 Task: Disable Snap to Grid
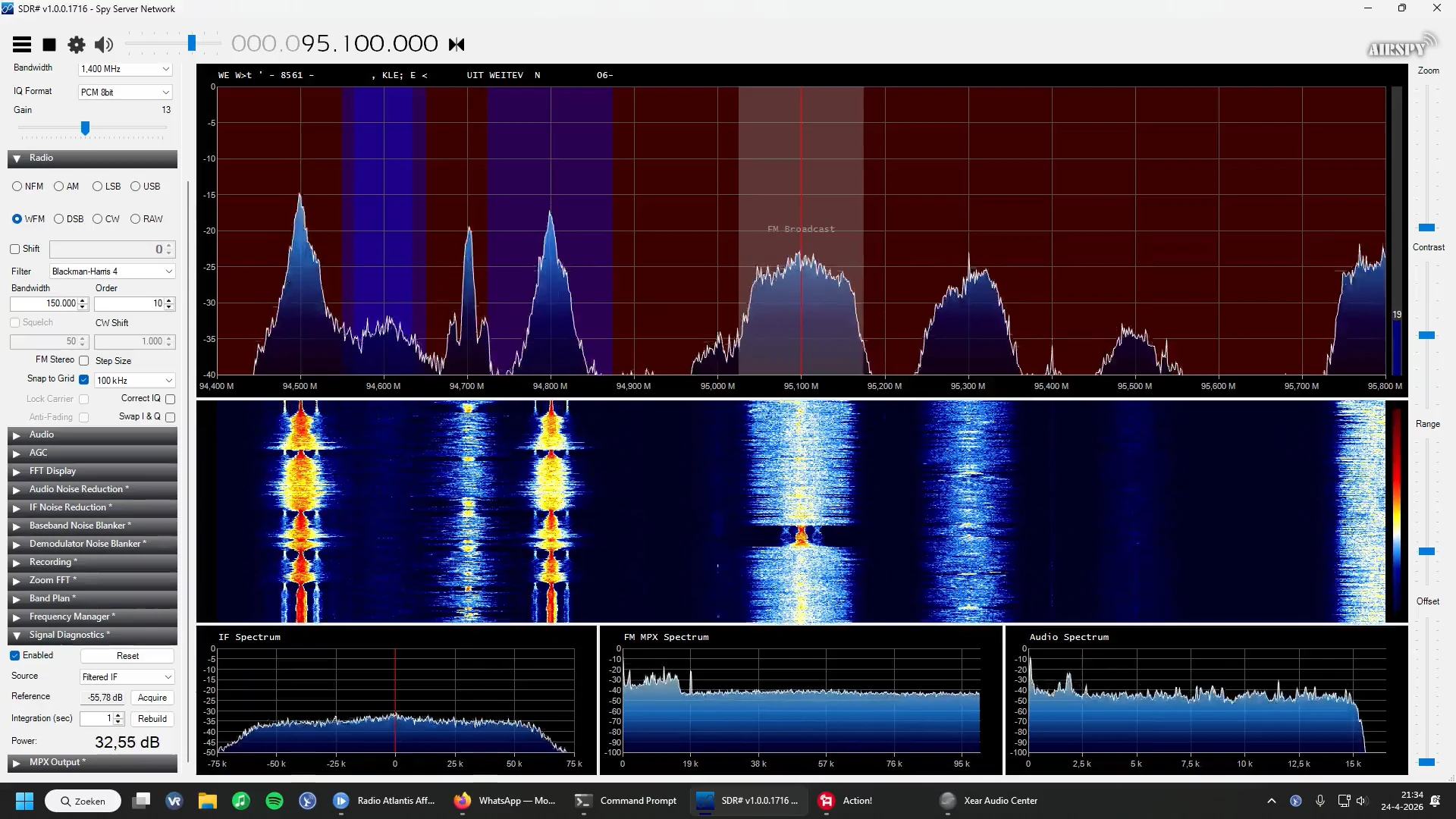click(x=84, y=379)
